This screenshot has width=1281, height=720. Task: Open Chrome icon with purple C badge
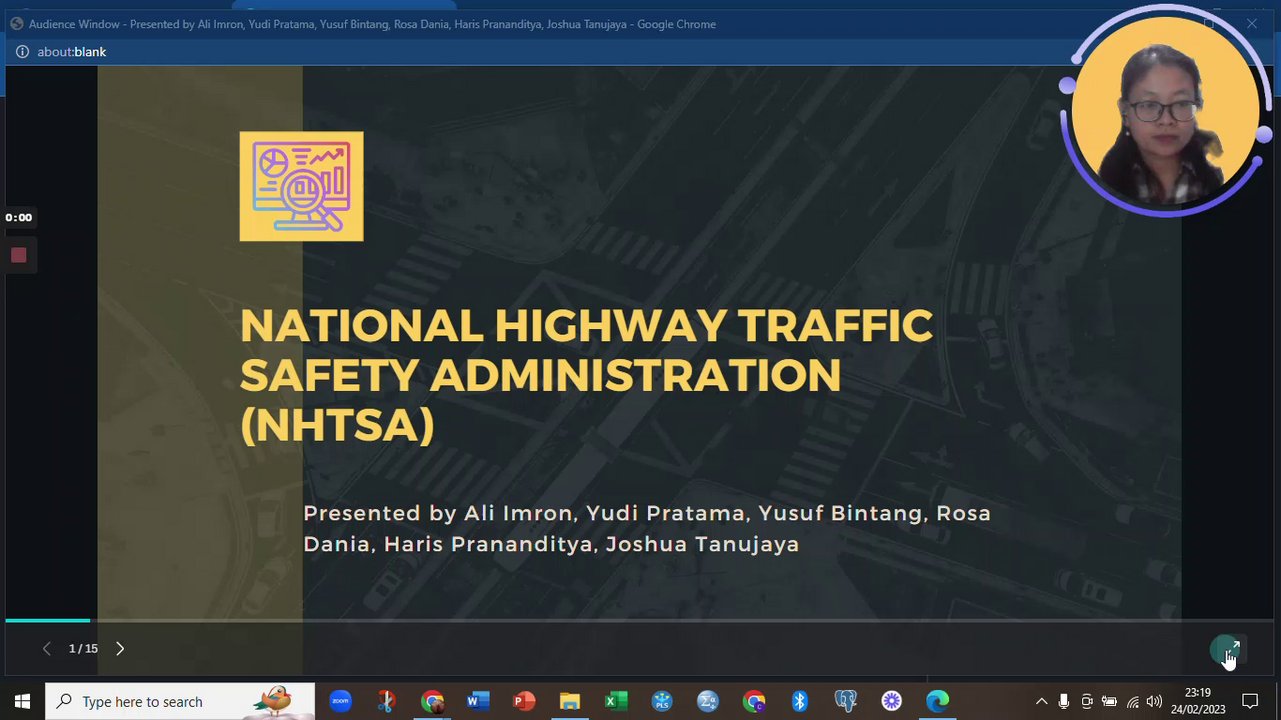click(754, 701)
